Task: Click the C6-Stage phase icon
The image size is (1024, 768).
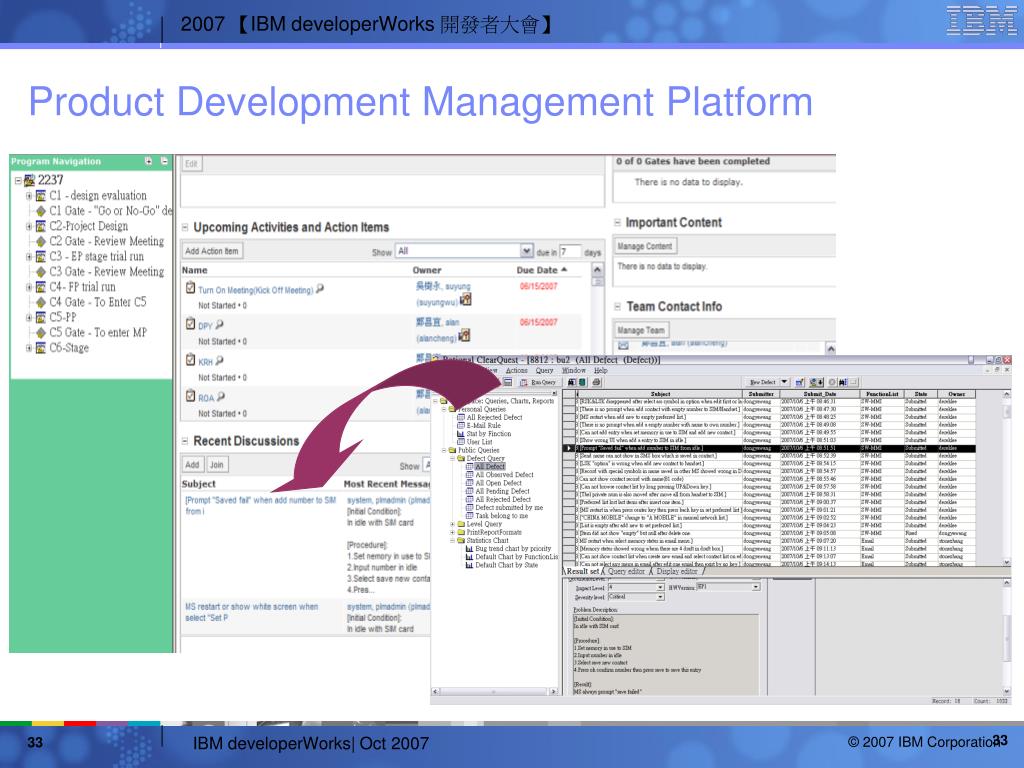Action: coord(41,347)
